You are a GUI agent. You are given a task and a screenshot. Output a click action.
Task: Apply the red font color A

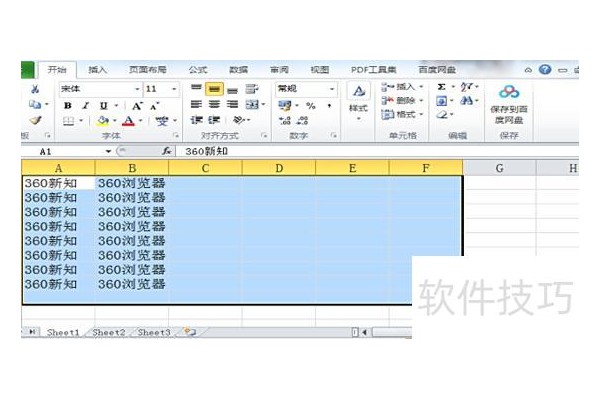129,121
